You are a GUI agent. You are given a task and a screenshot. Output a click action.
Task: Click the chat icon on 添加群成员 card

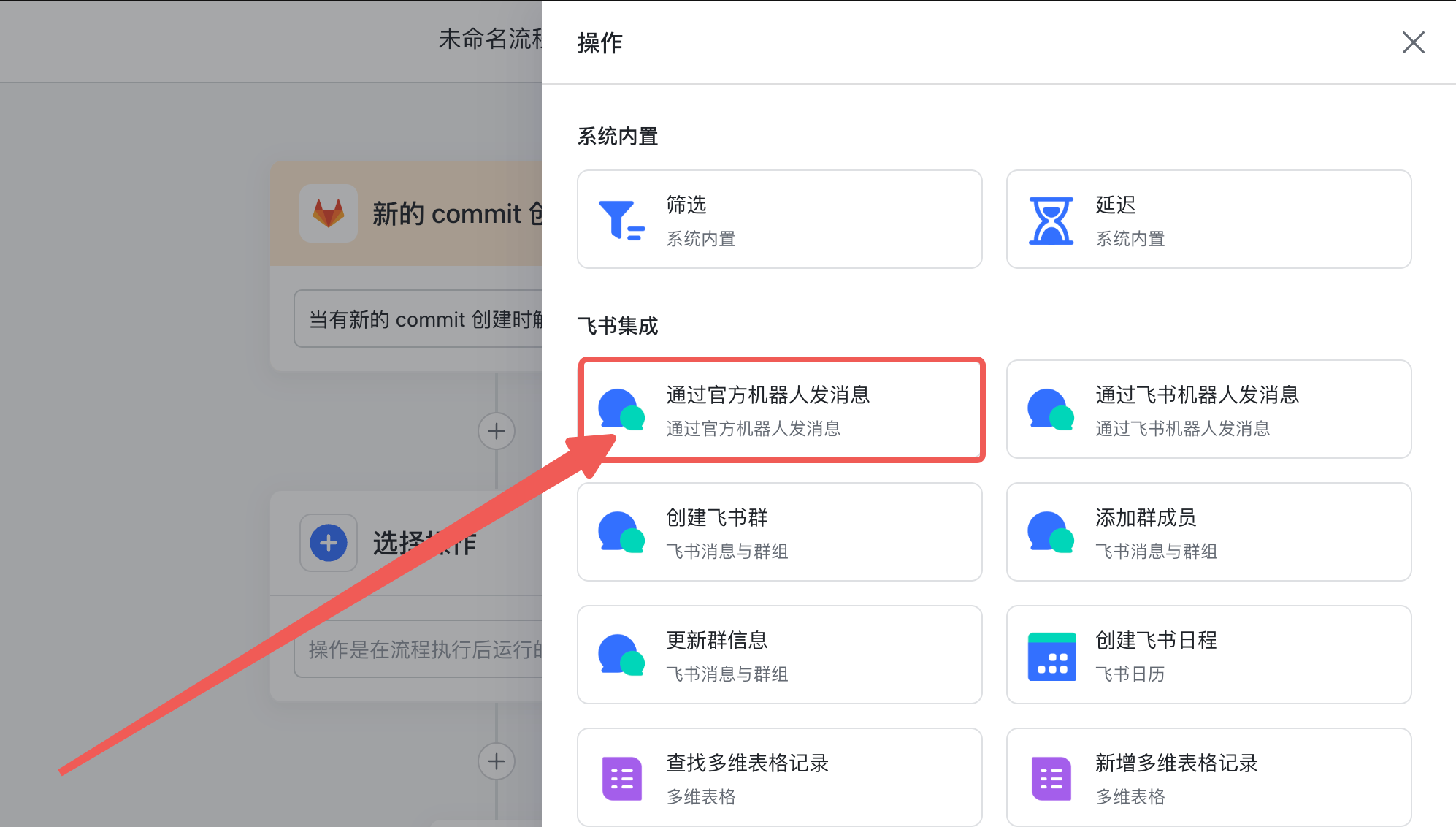point(1051,532)
